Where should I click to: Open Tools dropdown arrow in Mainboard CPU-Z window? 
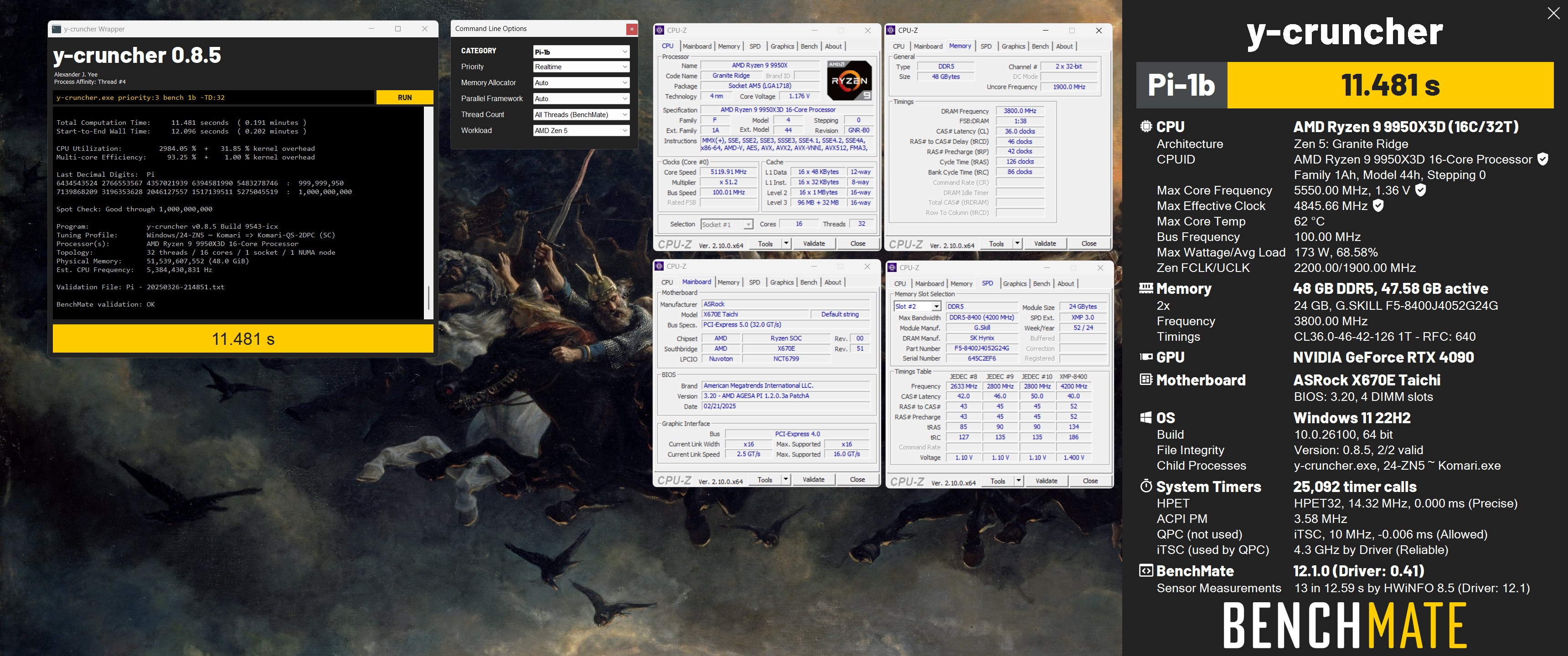tap(785, 480)
